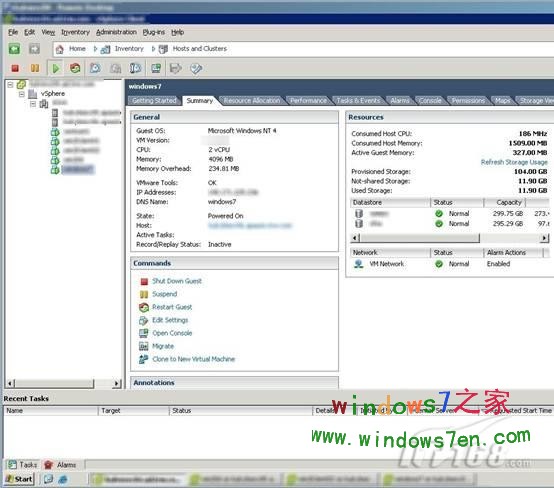Screen dimensions: 554x488
Task: Switch to the Tasks & Events tab
Action: (358, 101)
